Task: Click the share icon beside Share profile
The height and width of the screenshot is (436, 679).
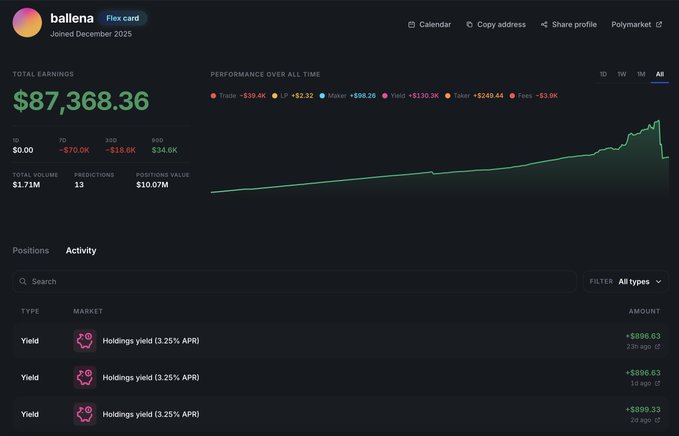Action: (544, 25)
